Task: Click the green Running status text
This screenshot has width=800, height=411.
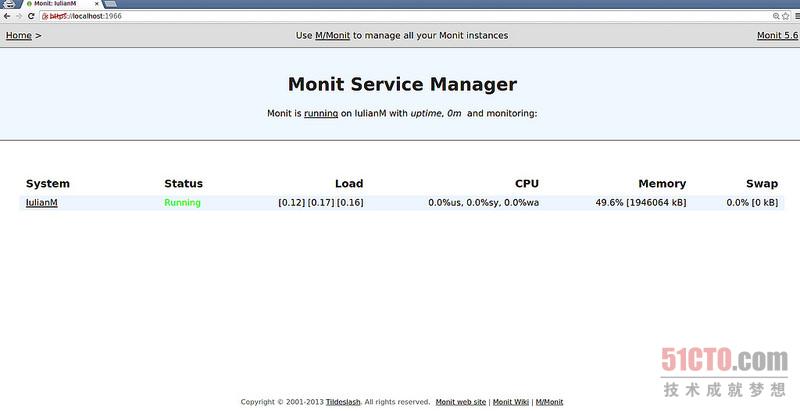Action: [x=182, y=202]
